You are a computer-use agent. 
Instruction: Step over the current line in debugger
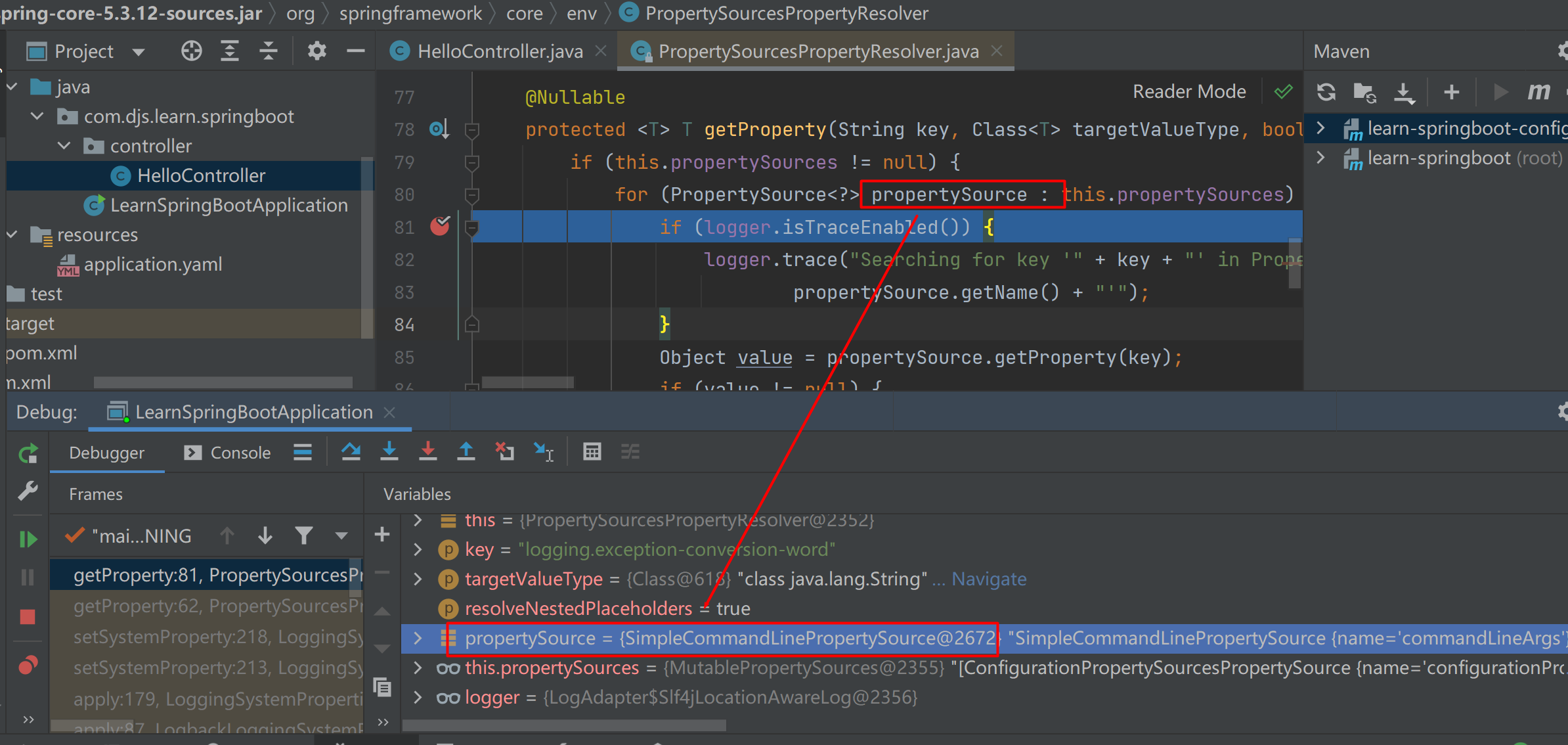[x=351, y=451]
